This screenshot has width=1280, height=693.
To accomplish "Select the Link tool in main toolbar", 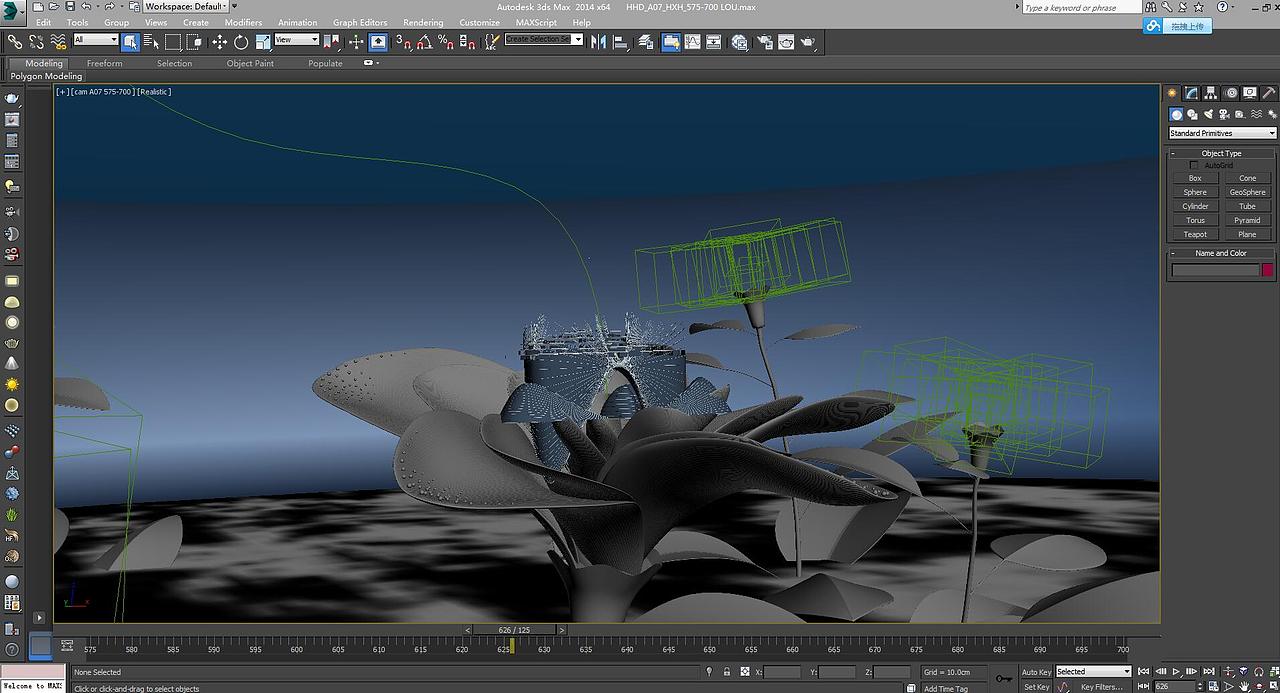I will (x=15, y=41).
